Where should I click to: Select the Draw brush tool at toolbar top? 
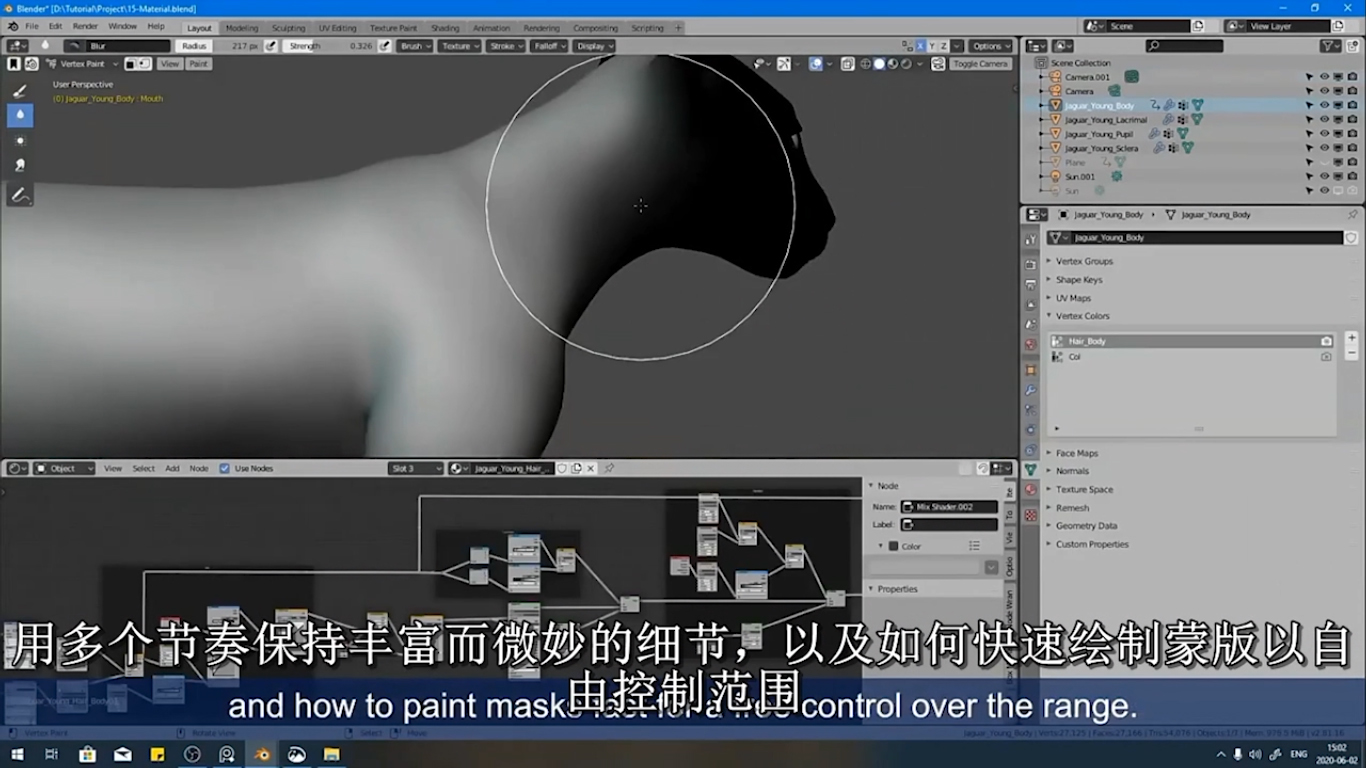point(19,91)
